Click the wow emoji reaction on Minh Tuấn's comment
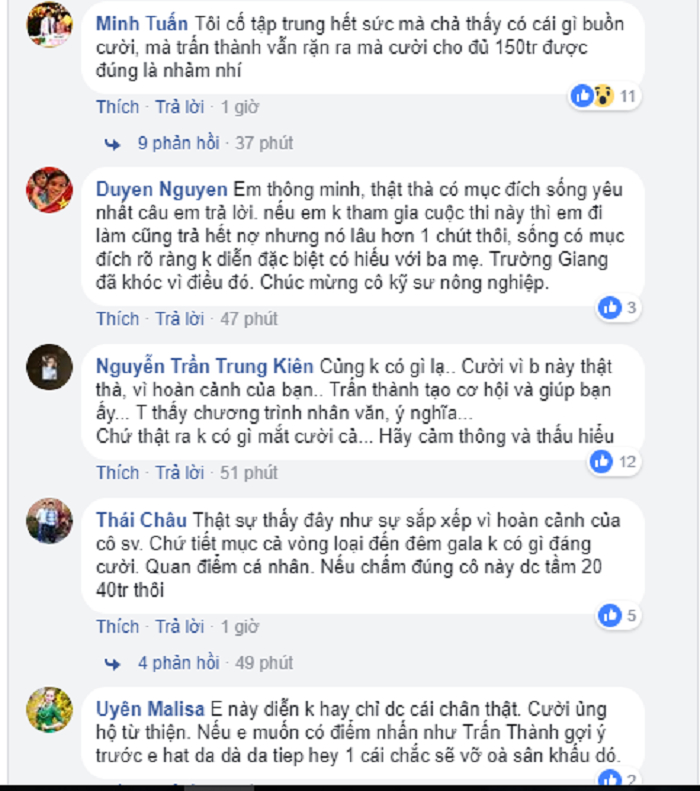Screen dimensions: 700x791 [603, 95]
